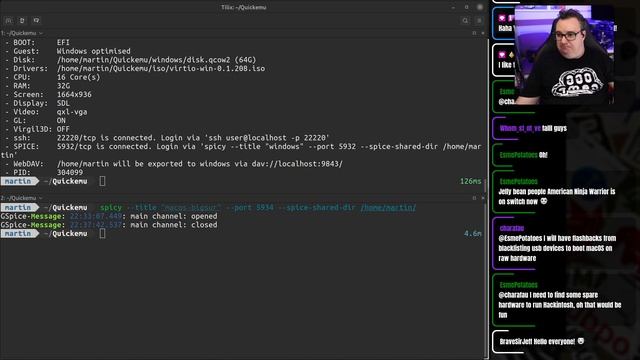Click the '/home/martin/' underlined path in spicy command
Viewport: 640px width, 360px height.
coord(388,207)
